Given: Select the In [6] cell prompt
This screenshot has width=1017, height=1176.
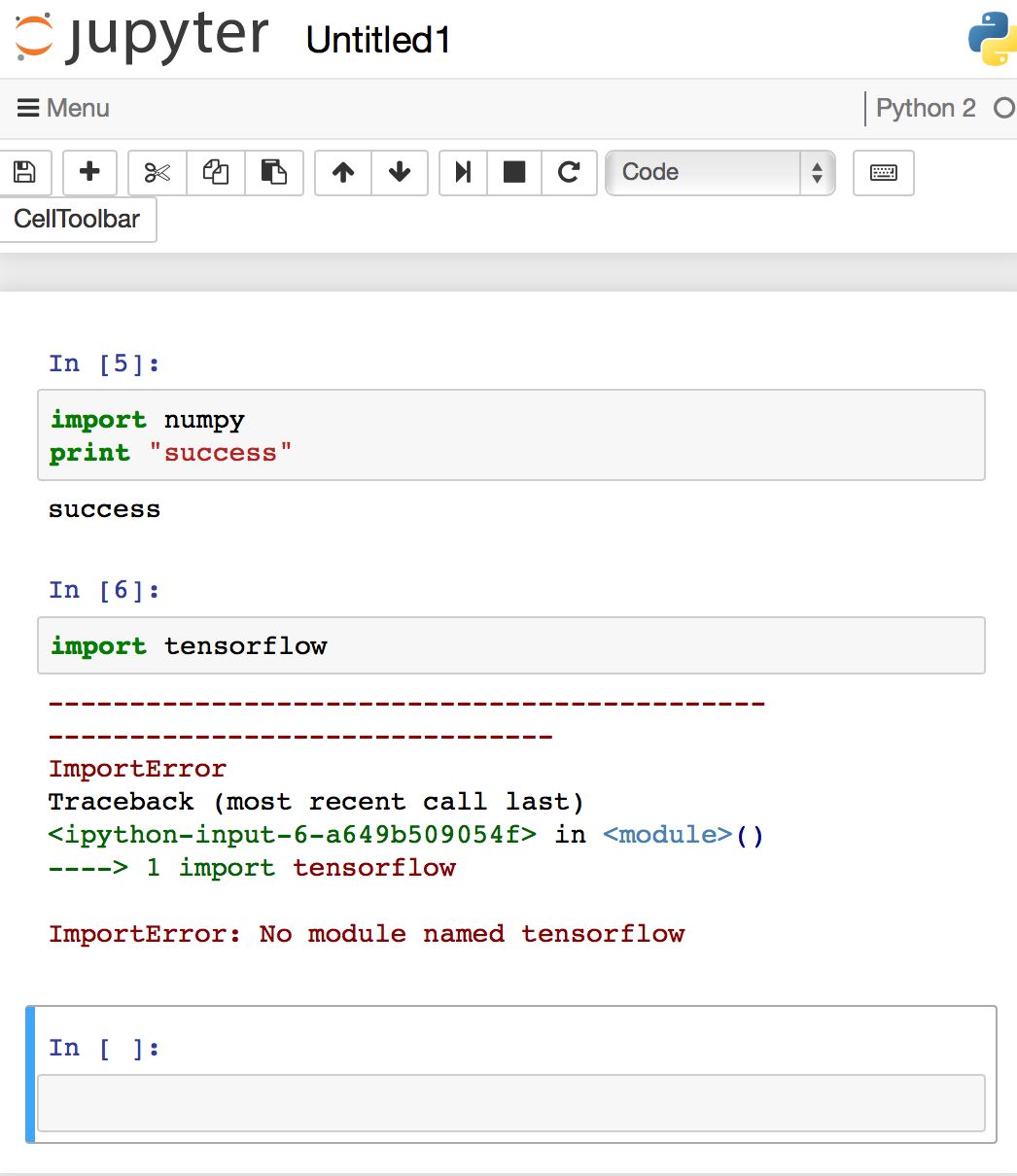Looking at the screenshot, I should (x=104, y=590).
